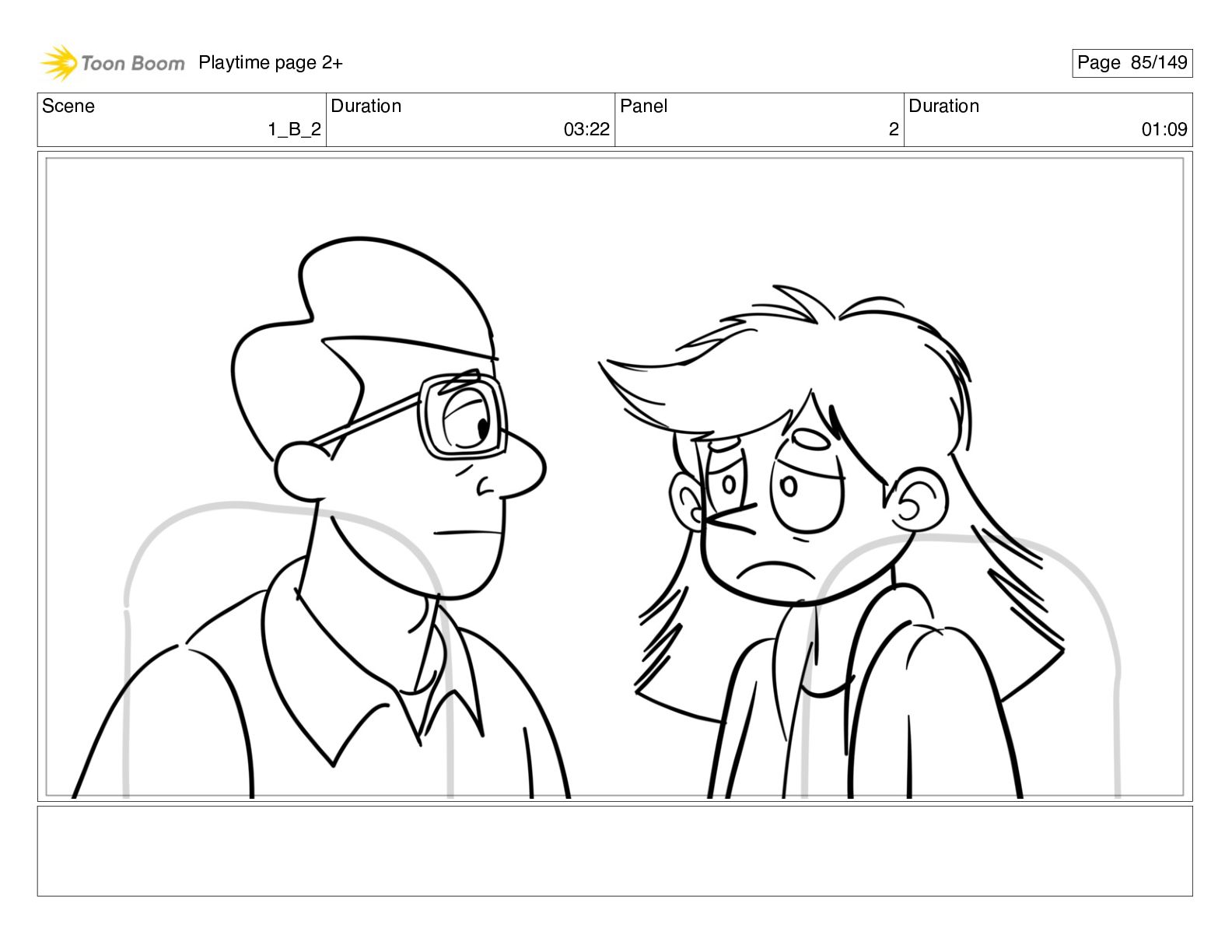Click the 'Panel' header label

[x=643, y=106]
